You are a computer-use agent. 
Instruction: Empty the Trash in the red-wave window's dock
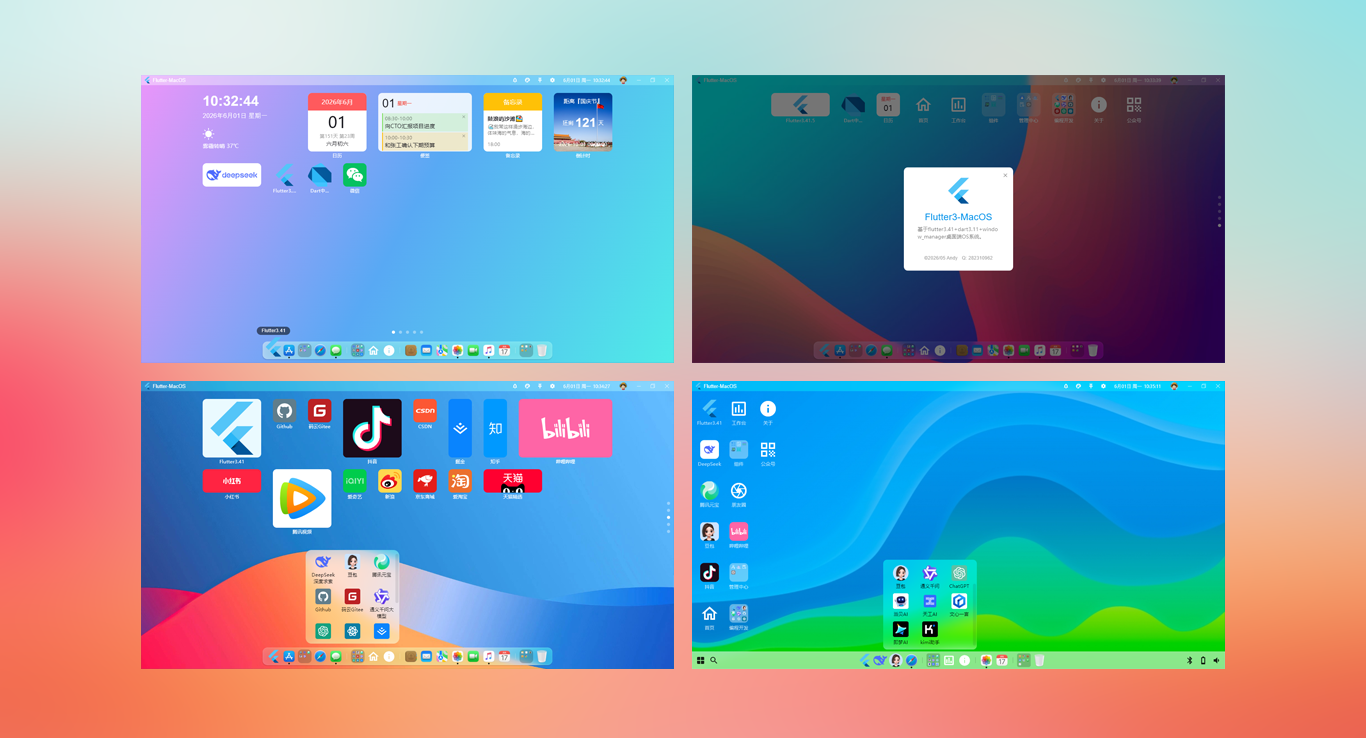click(x=542, y=656)
